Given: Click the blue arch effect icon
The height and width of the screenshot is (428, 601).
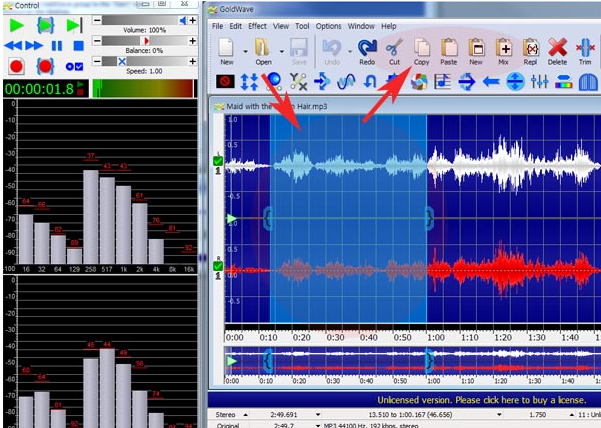Looking at the screenshot, I should [x=588, y=82].
